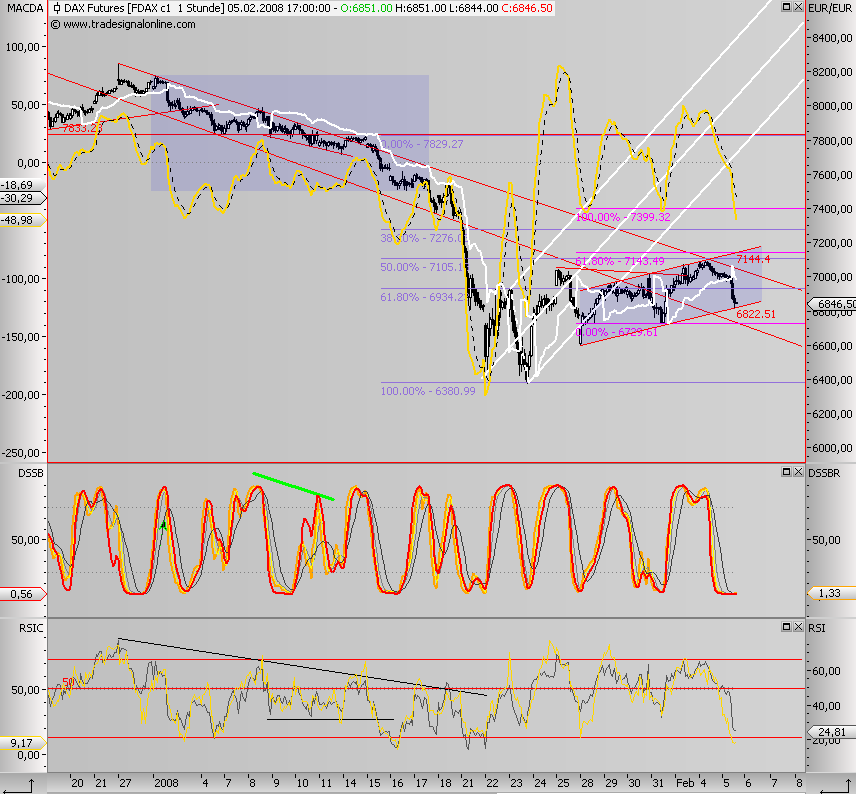
Task: Select the 100.00% - 7399.32 magenta label
Action: click(623, 217)
